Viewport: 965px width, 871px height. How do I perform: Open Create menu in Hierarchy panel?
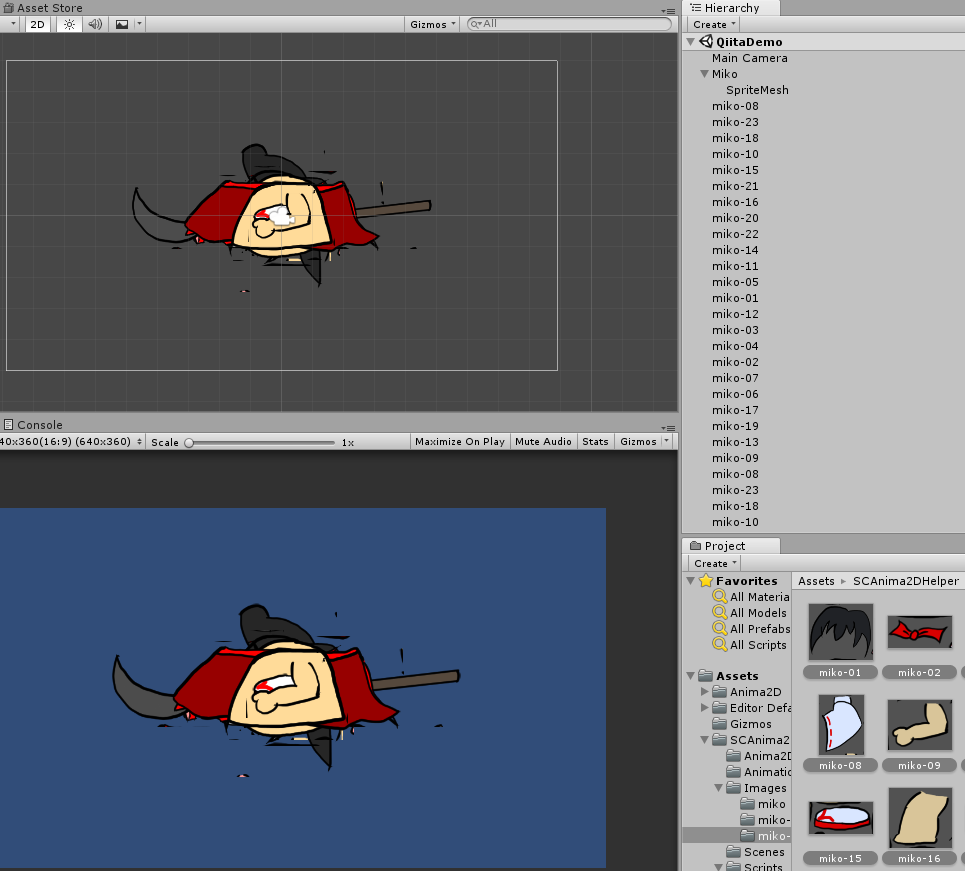pos(714,24)
